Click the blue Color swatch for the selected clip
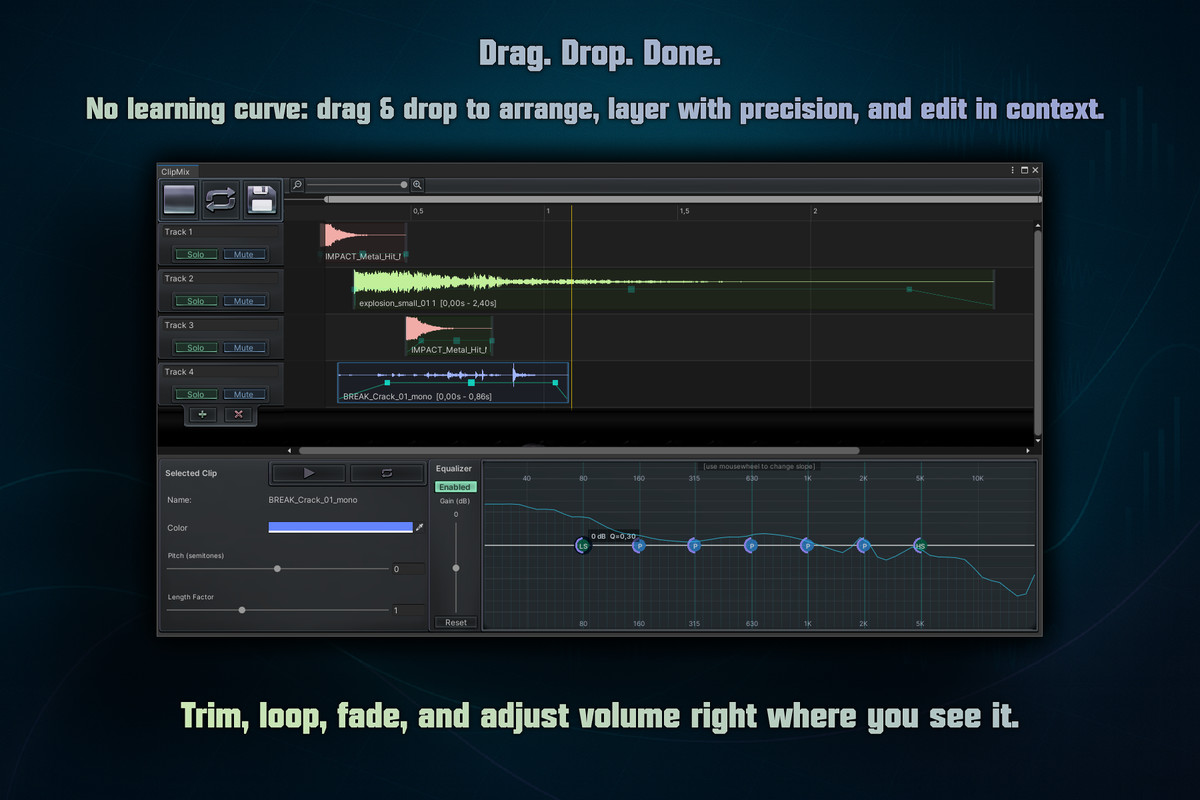Screen dimensions: 1200x800 [x=340, y=527]
